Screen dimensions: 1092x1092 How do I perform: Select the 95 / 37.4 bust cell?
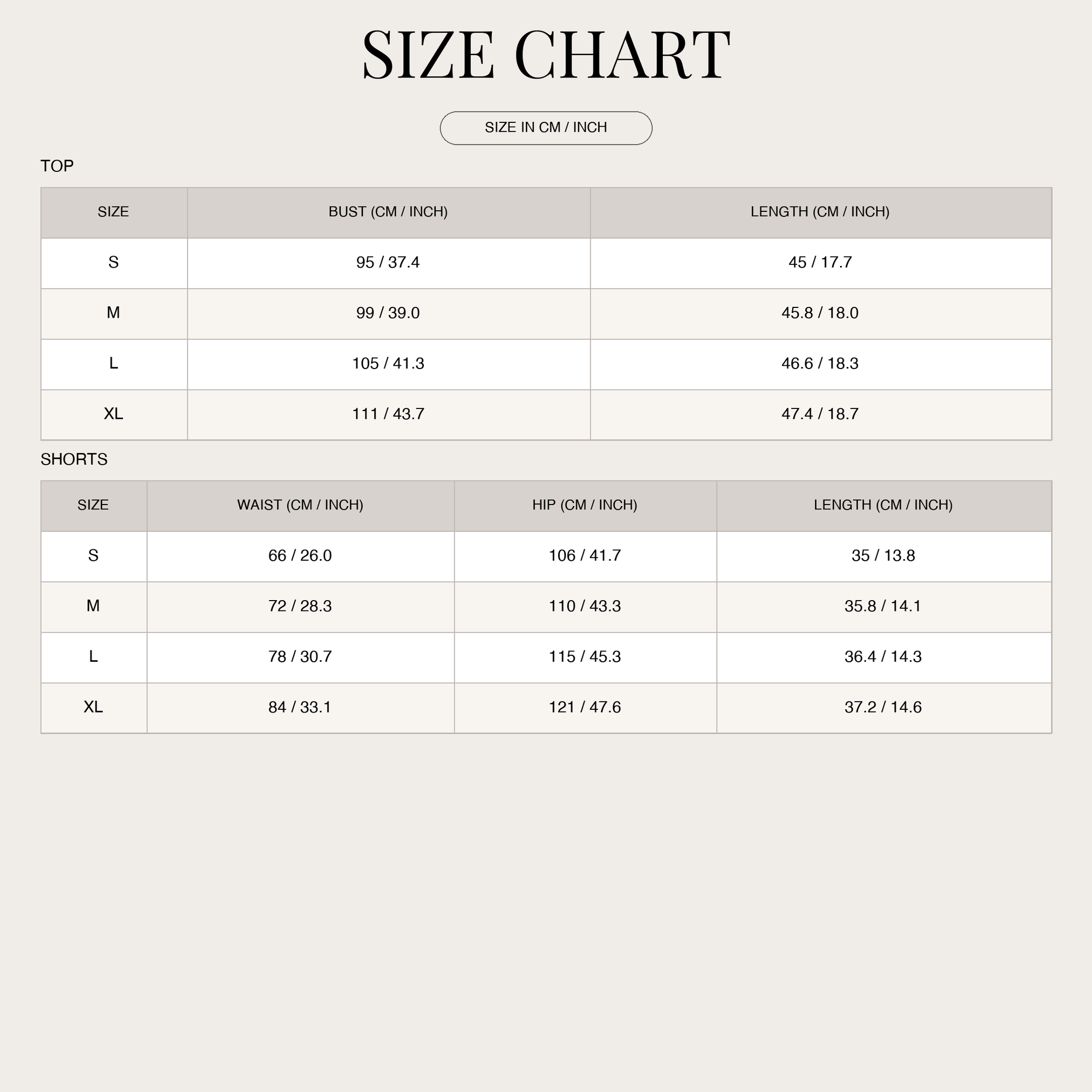point(389,263)
